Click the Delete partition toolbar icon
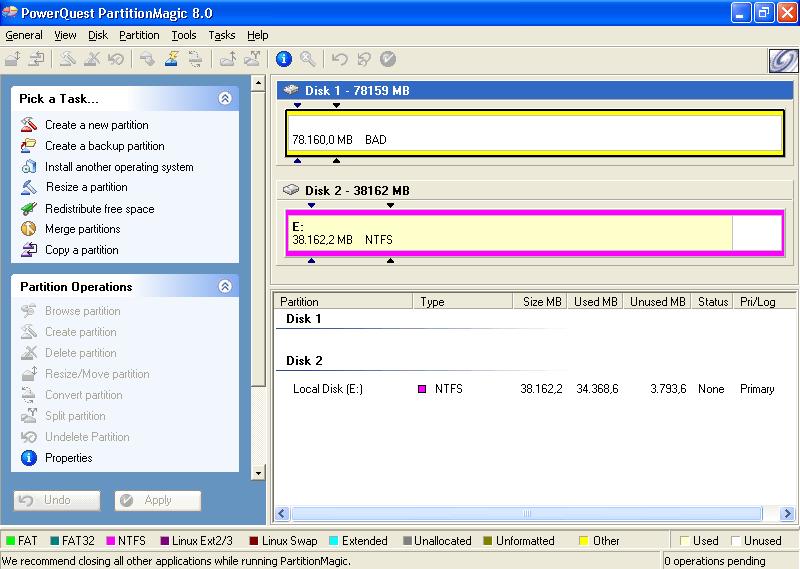This screenshot has width=800, height=569. point(92,59)
